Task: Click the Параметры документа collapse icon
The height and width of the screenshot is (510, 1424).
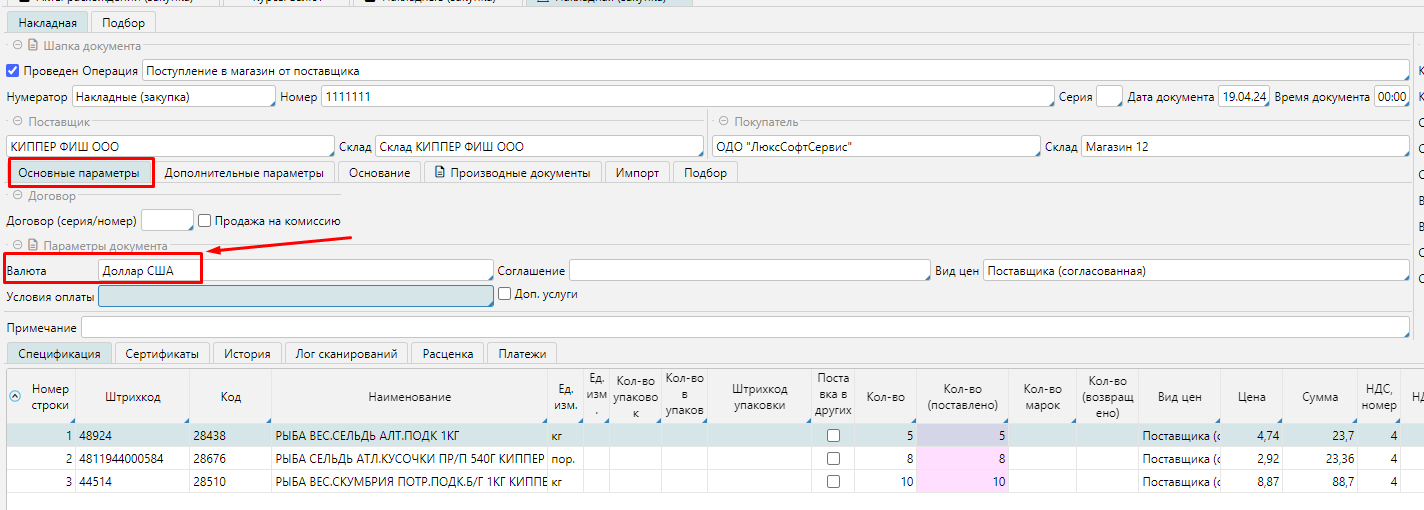Action: [17, 246]
